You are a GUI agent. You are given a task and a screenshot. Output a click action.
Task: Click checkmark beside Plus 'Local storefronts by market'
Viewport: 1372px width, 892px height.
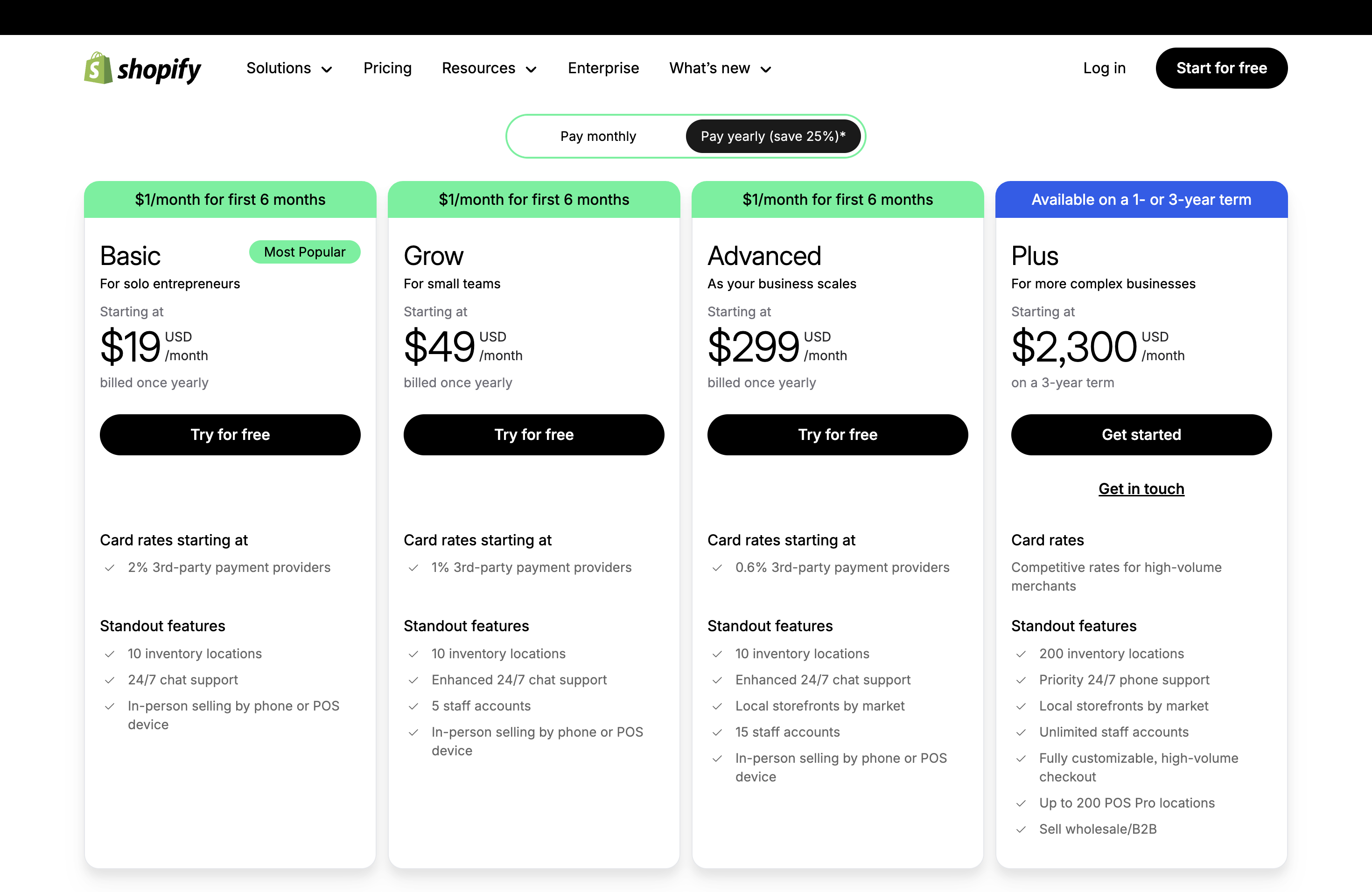1021,706
